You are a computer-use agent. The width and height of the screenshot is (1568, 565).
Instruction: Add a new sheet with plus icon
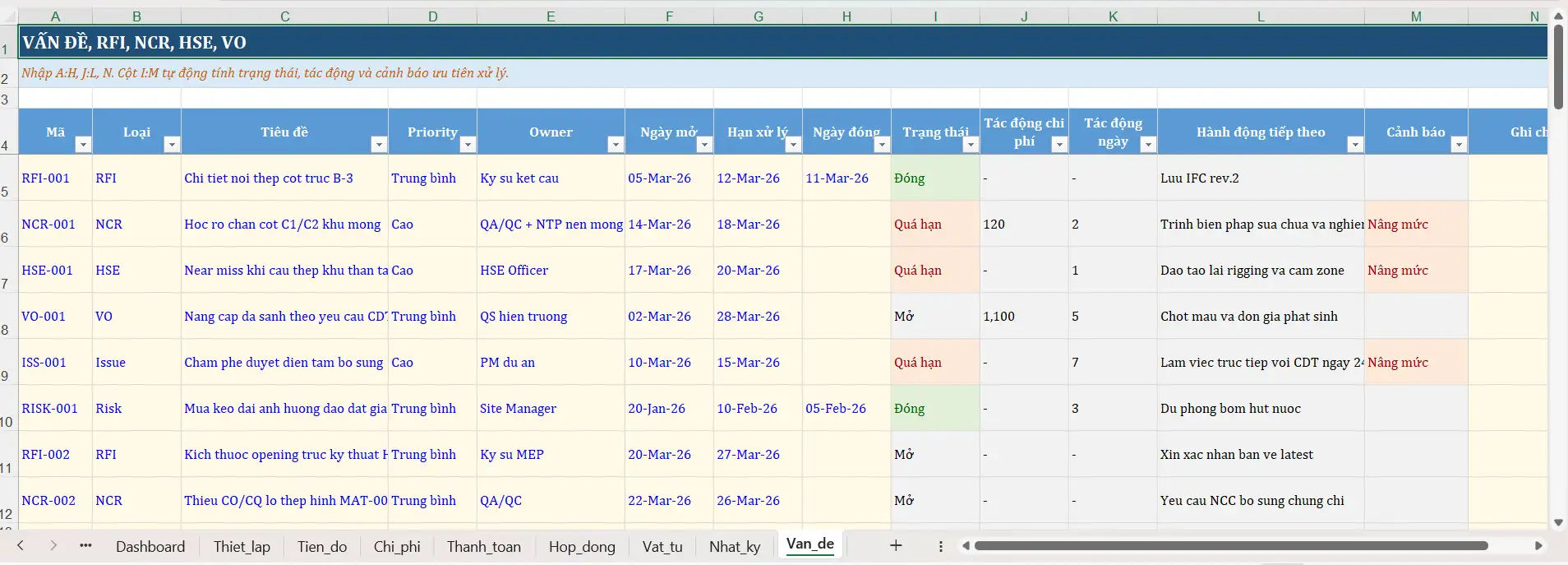click(x=896, y=545)
